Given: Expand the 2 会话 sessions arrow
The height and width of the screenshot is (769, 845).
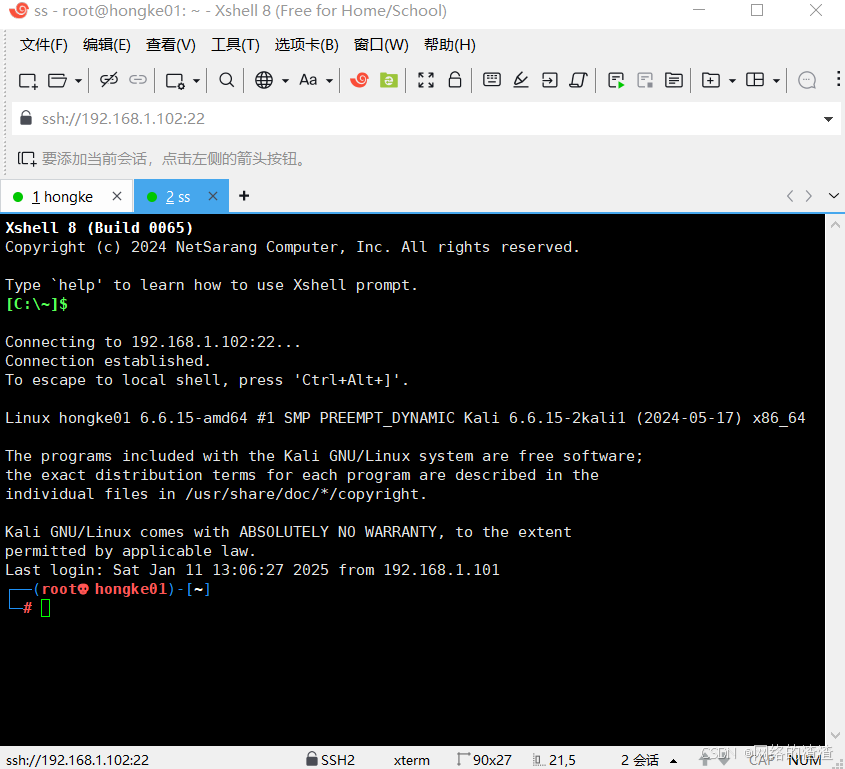Looking at the screenshot, I should pos(673,761).
